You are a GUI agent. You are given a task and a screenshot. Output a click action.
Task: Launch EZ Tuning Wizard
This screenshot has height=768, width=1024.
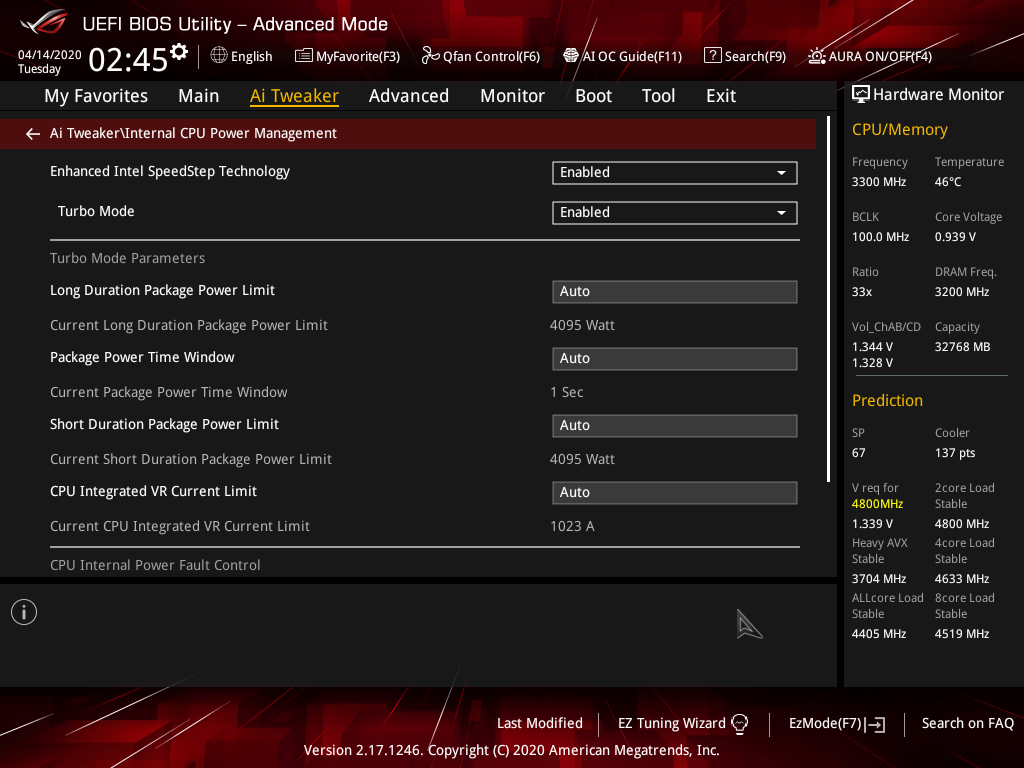click(683, 724)
